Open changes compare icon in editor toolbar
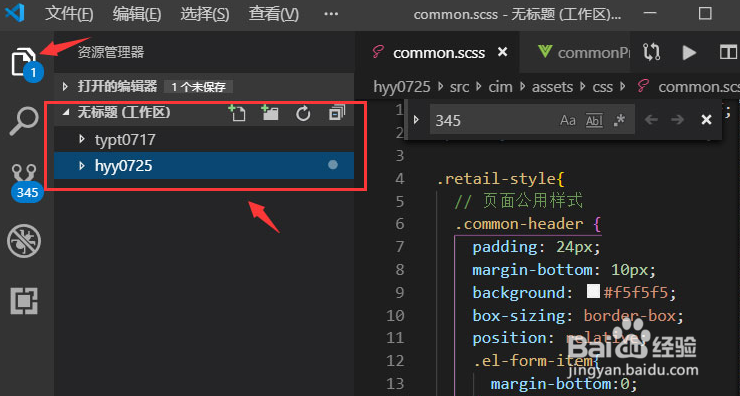Viewport: 740px width, 396px height. coord(651,52)
